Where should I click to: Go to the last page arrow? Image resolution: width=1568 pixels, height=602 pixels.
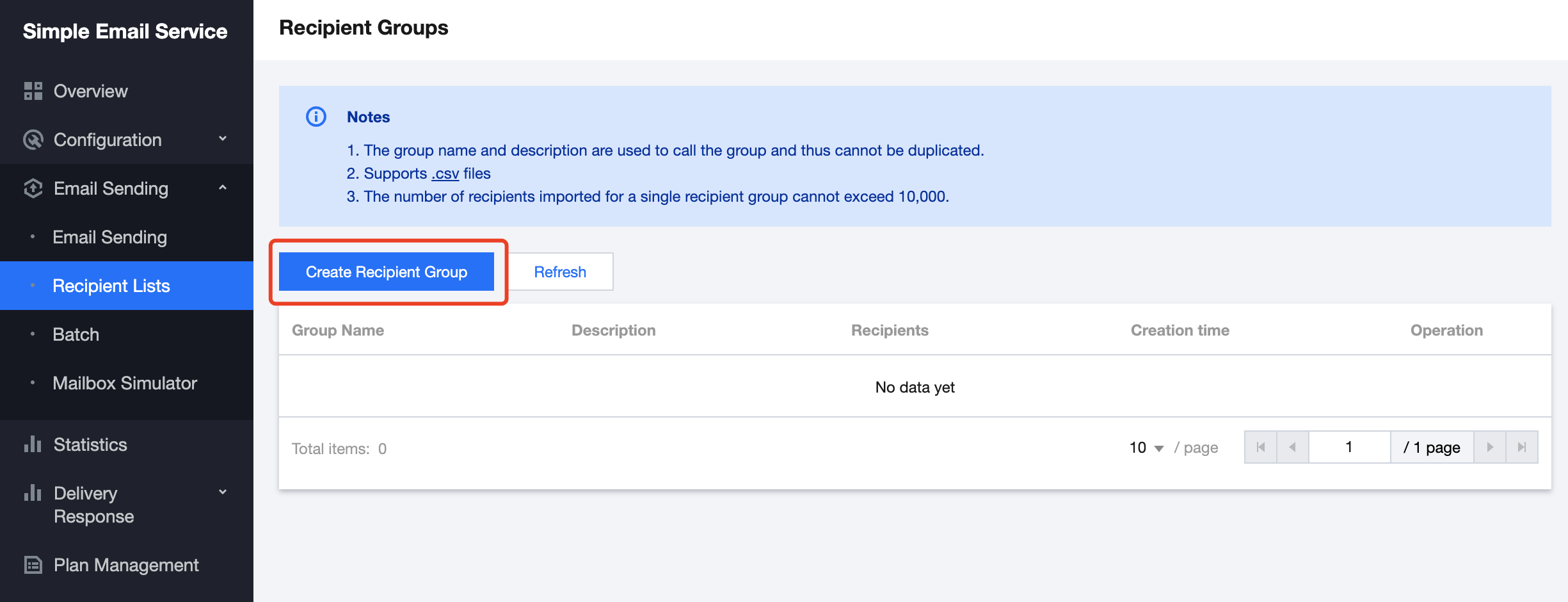click(x=1522, y=447)
